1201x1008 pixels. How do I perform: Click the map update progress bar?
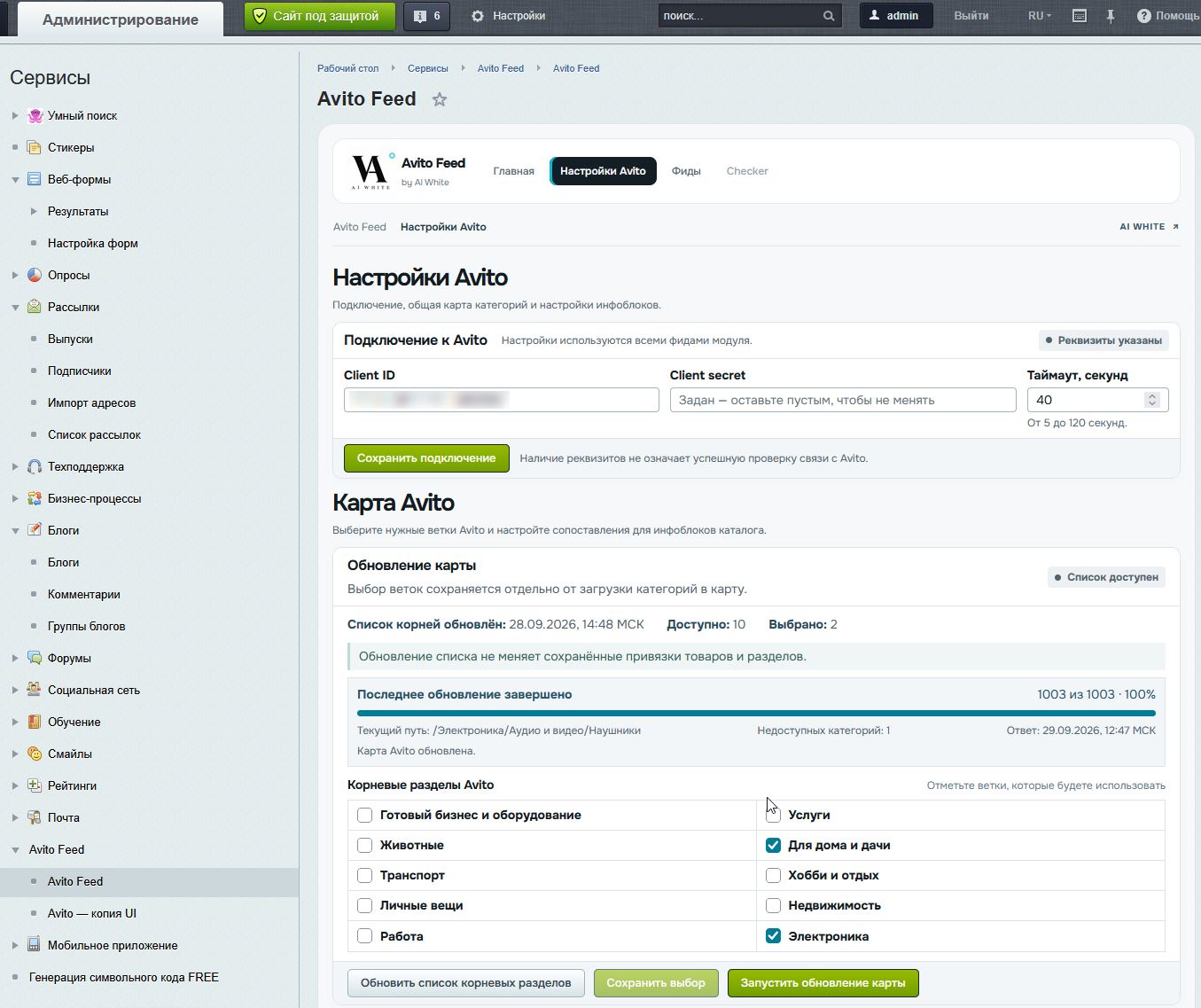tap(756, 713)
